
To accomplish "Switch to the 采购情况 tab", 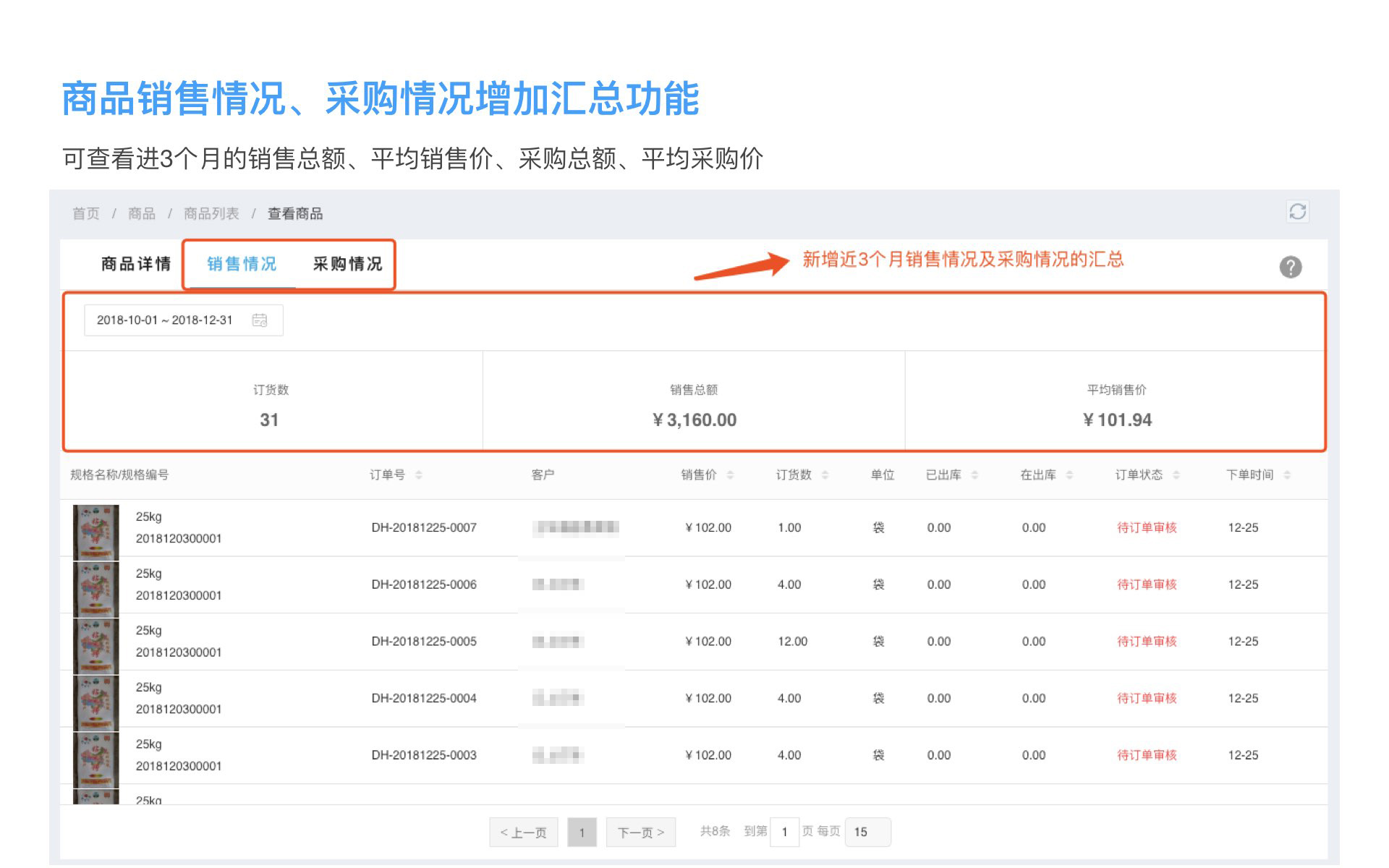I will click(347, 264).
